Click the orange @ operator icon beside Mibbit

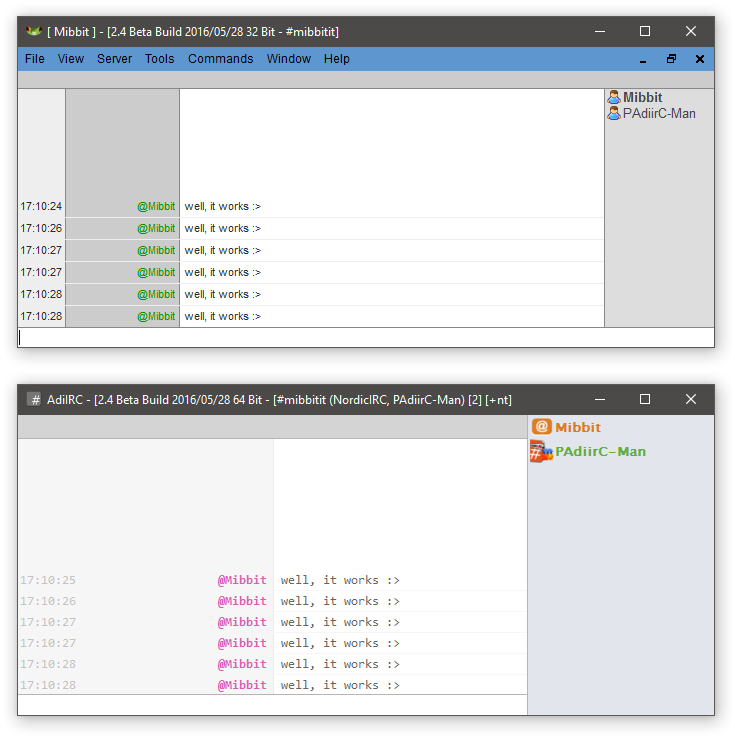click(x=542, y=427)
